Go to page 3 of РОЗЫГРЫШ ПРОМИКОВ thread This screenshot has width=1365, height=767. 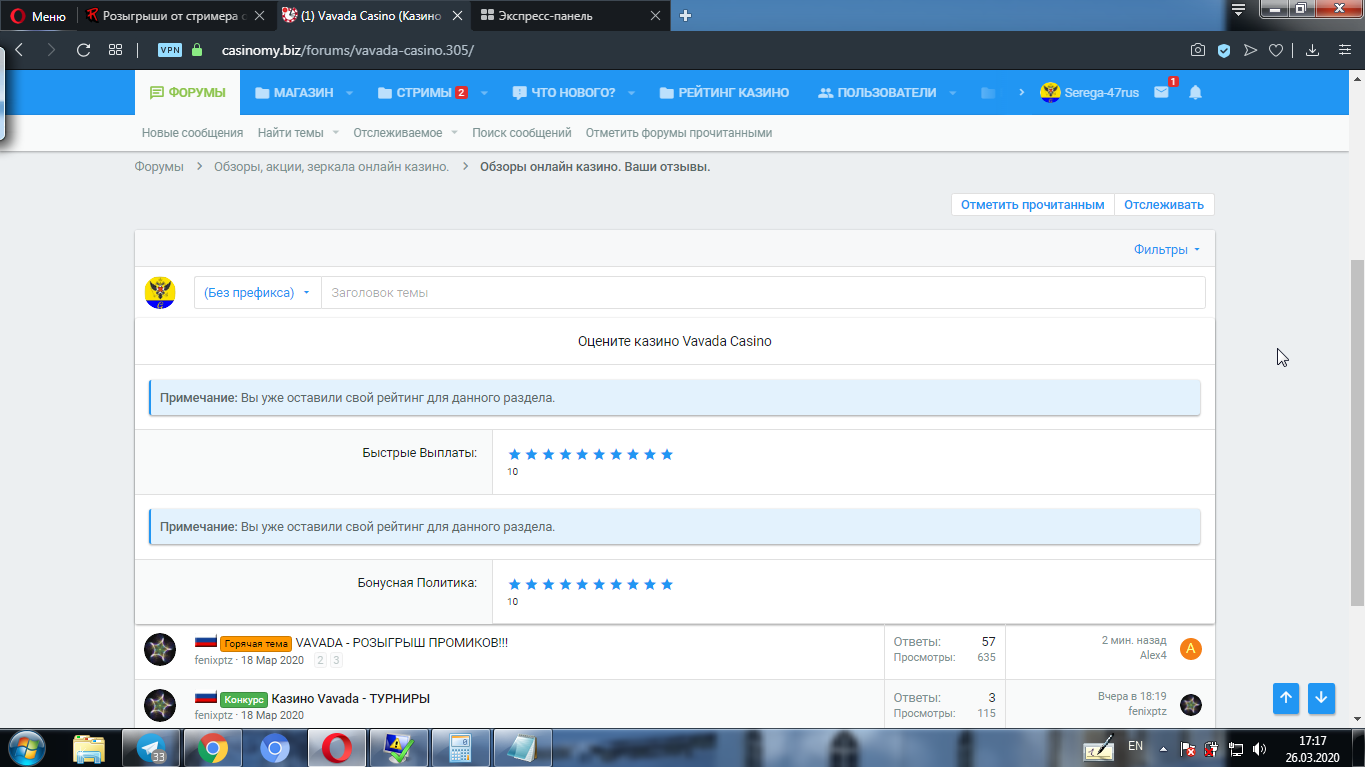click(337, 660)
